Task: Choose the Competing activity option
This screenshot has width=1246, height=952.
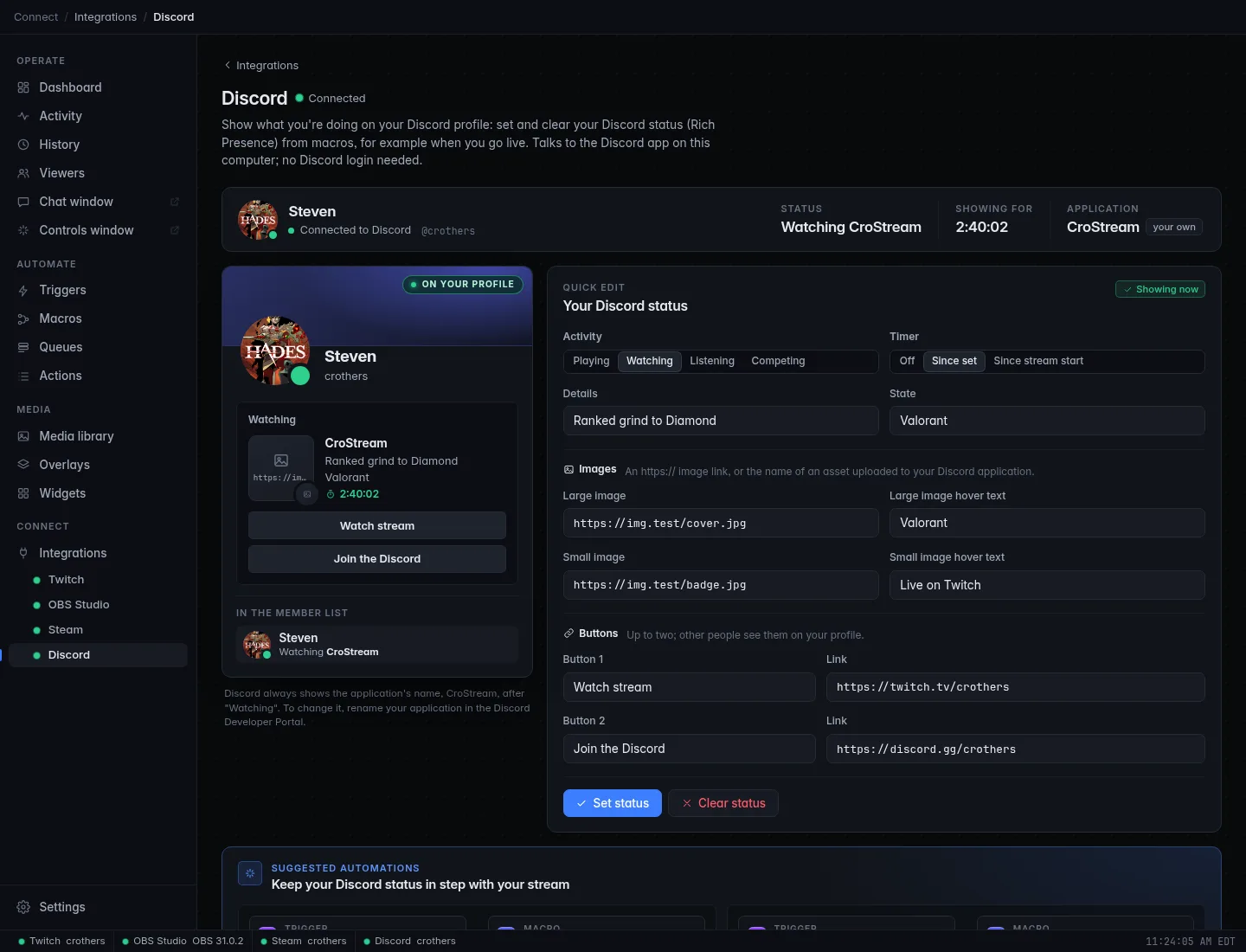Action: (x=778, y=361)
